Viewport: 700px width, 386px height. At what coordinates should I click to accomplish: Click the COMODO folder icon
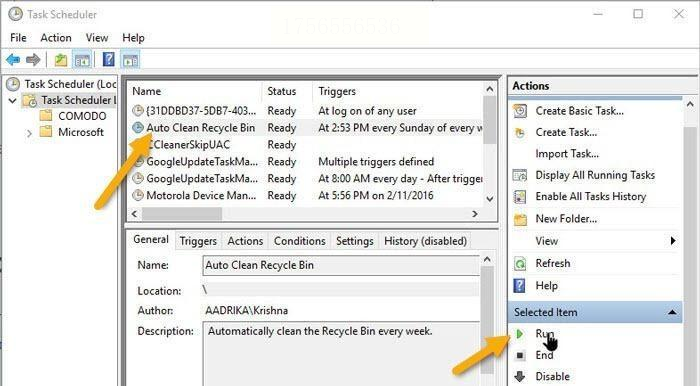[46, 116]
